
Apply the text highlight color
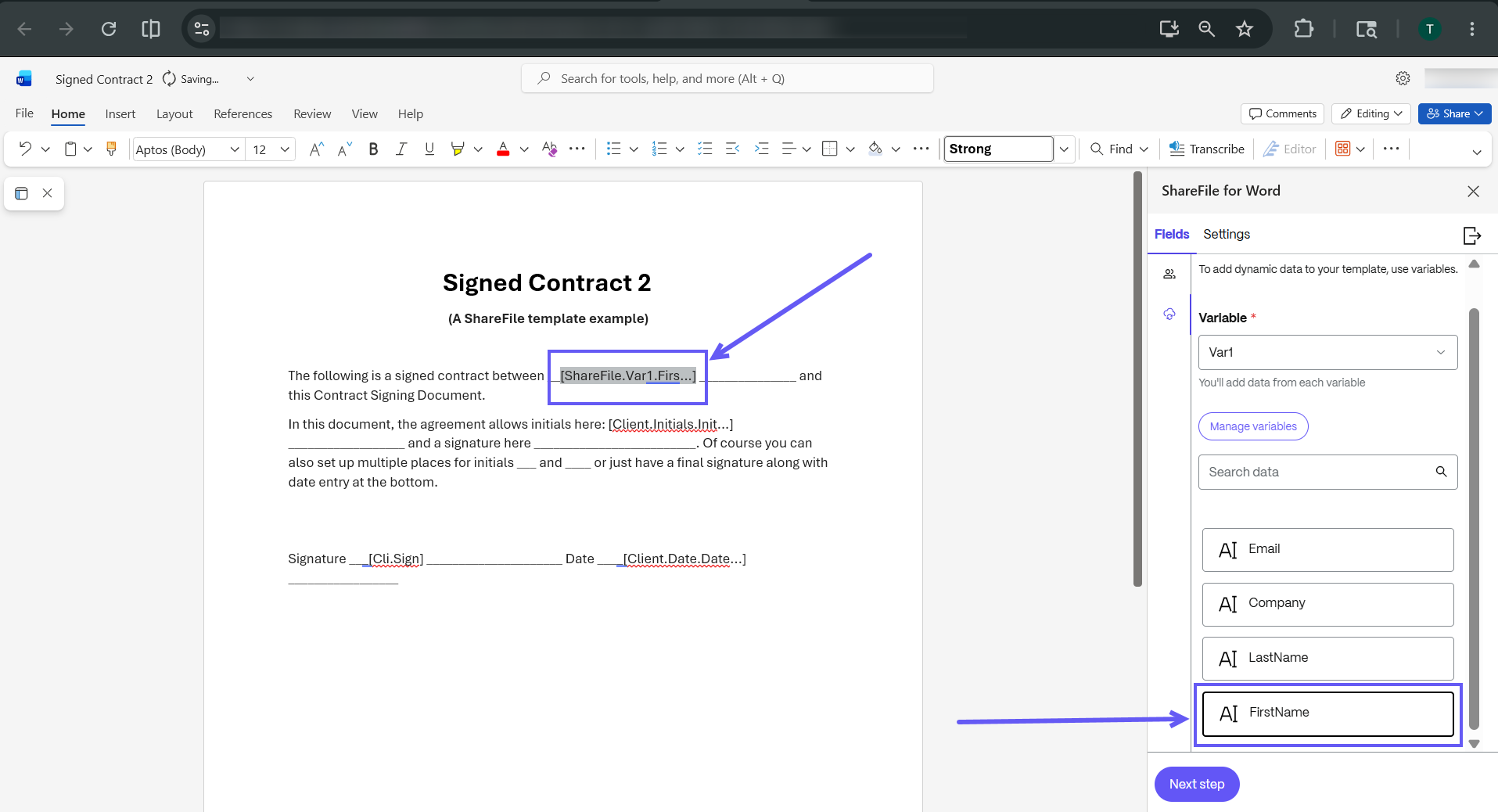click(458, 149)
